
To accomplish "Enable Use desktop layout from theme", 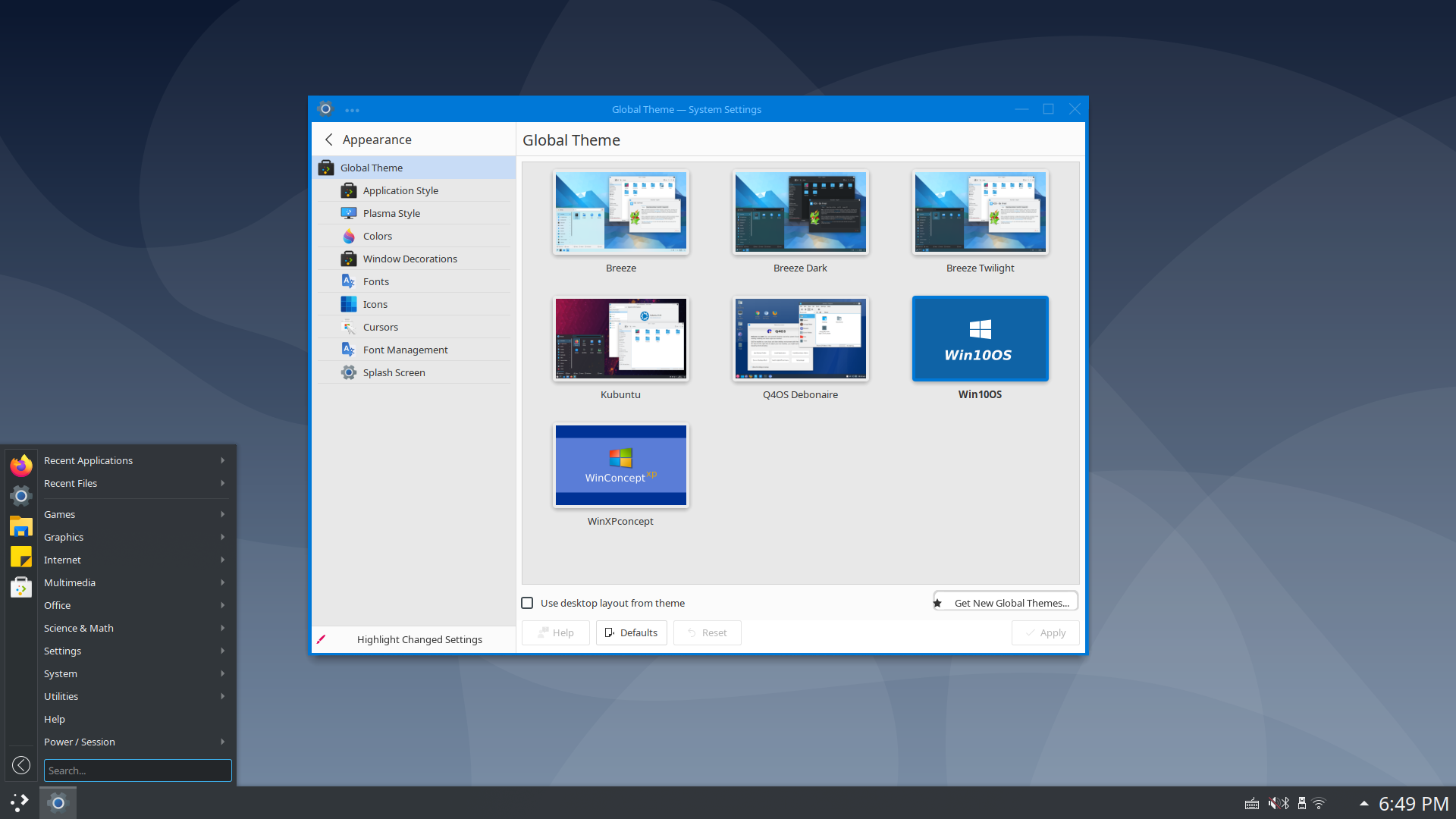I will pos(527,603).
